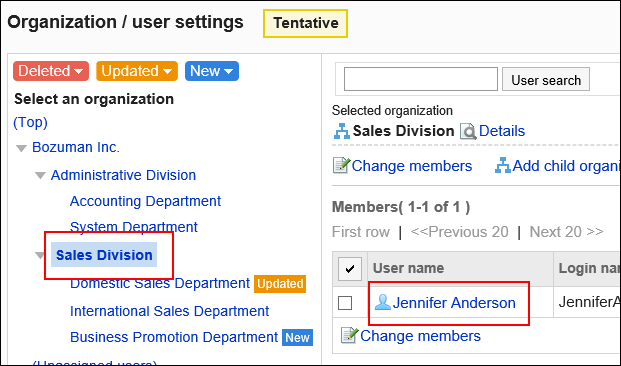Collapse the Bozuman Inc. tree node
The image size is (621, 366).
pyautogui.click(x=21, y=149)
